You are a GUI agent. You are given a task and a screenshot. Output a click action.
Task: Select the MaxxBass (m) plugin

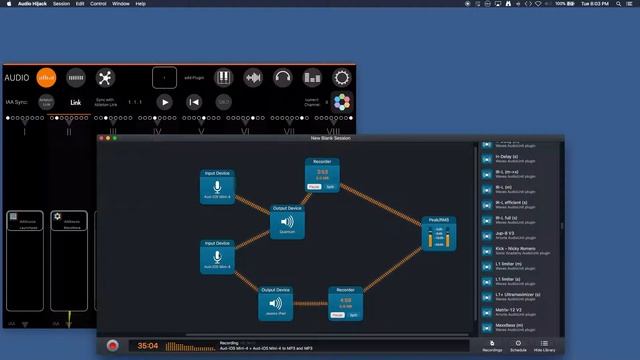click(x=520, y=327)
